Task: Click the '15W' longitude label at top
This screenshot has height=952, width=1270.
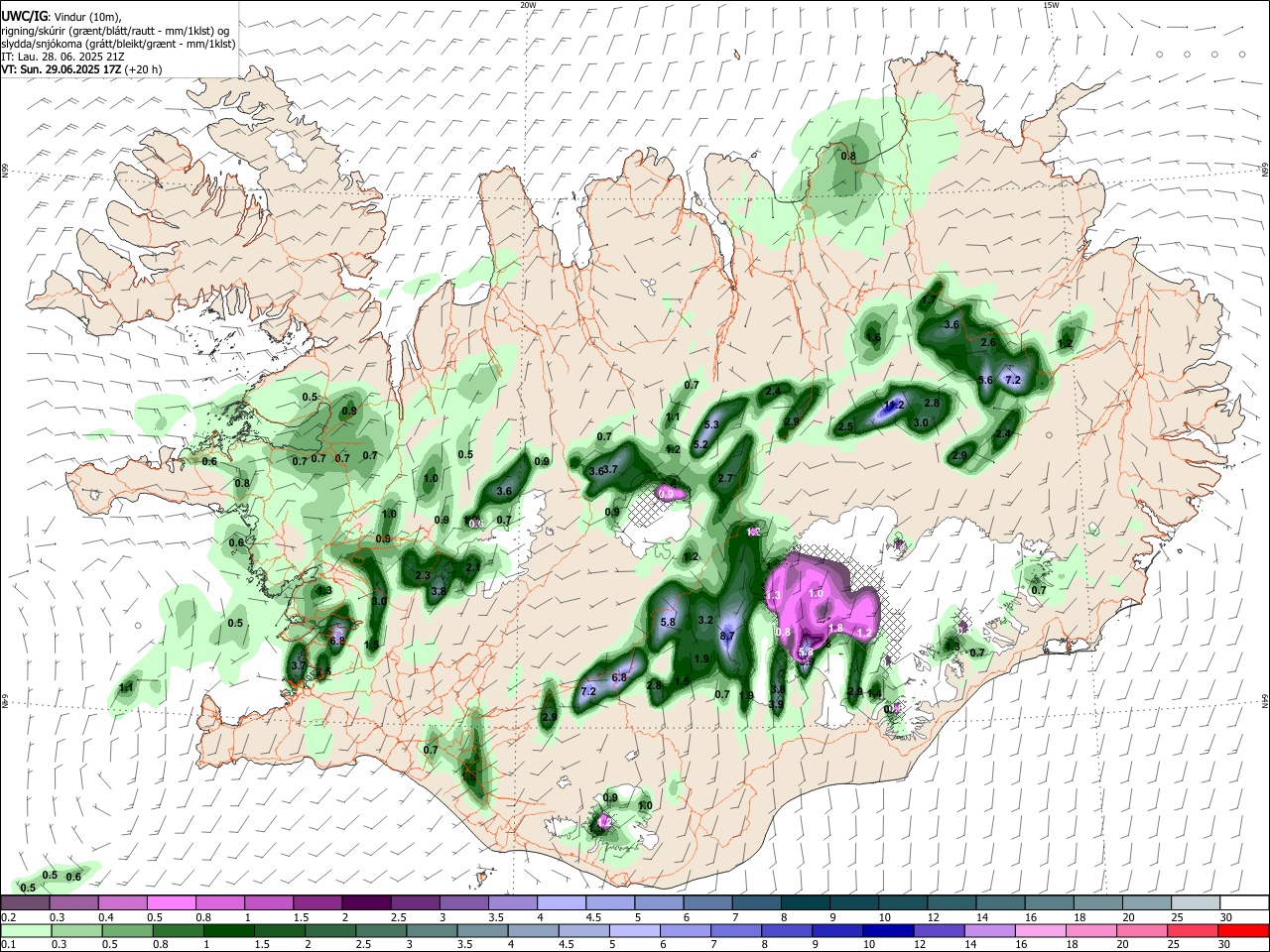Action: click(x=1051, y=5)
